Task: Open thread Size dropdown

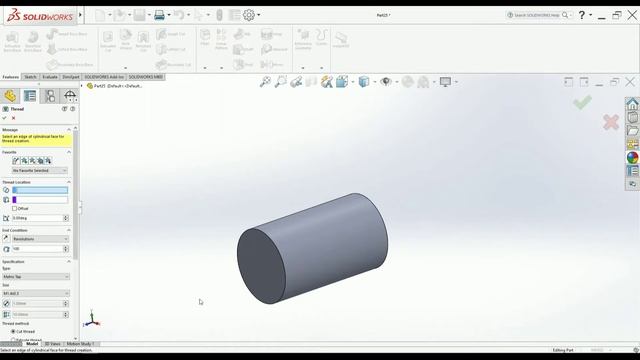Action: point(36,293)
